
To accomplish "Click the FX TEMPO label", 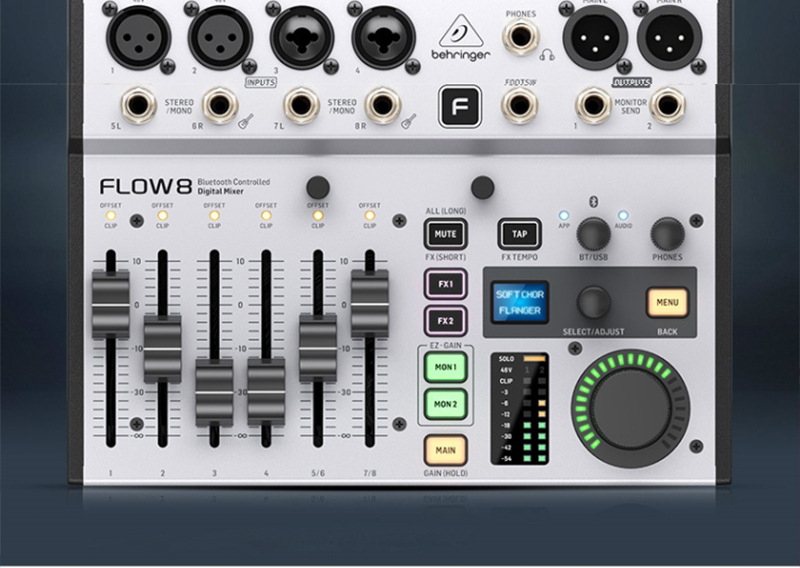I will pyautogui.click(x=519, y=257).
